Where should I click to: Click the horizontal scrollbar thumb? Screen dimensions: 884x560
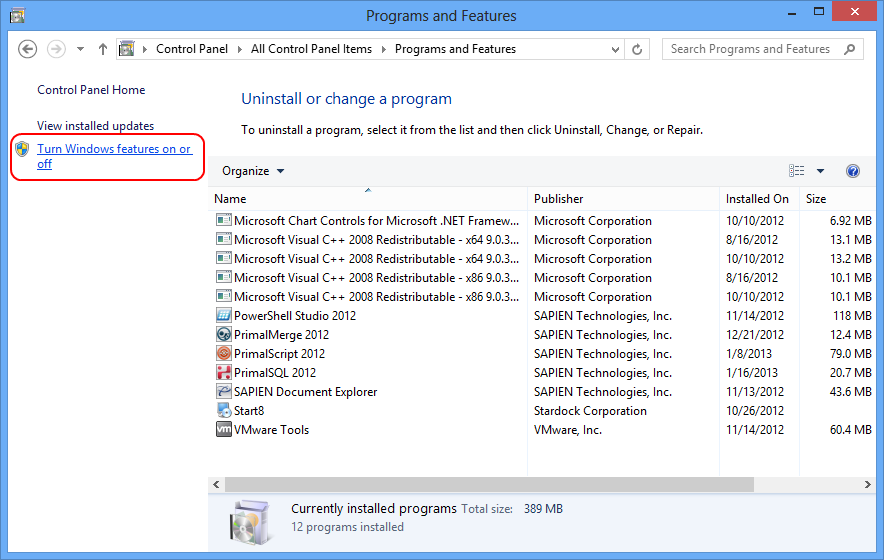pos(489,484)
